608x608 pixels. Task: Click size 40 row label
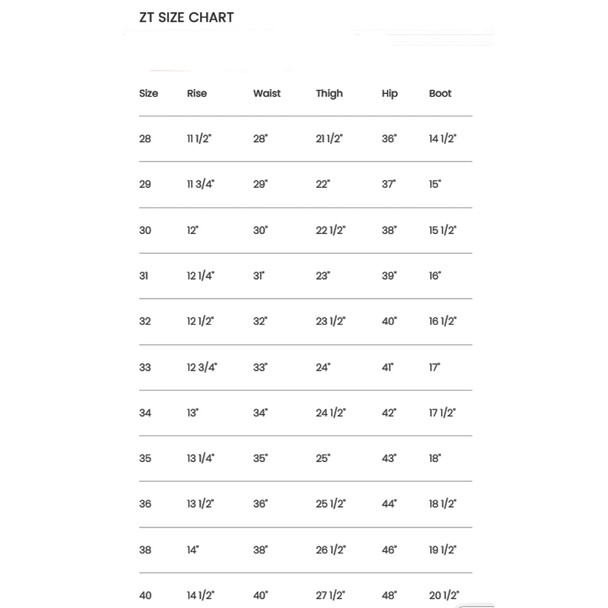145,595
